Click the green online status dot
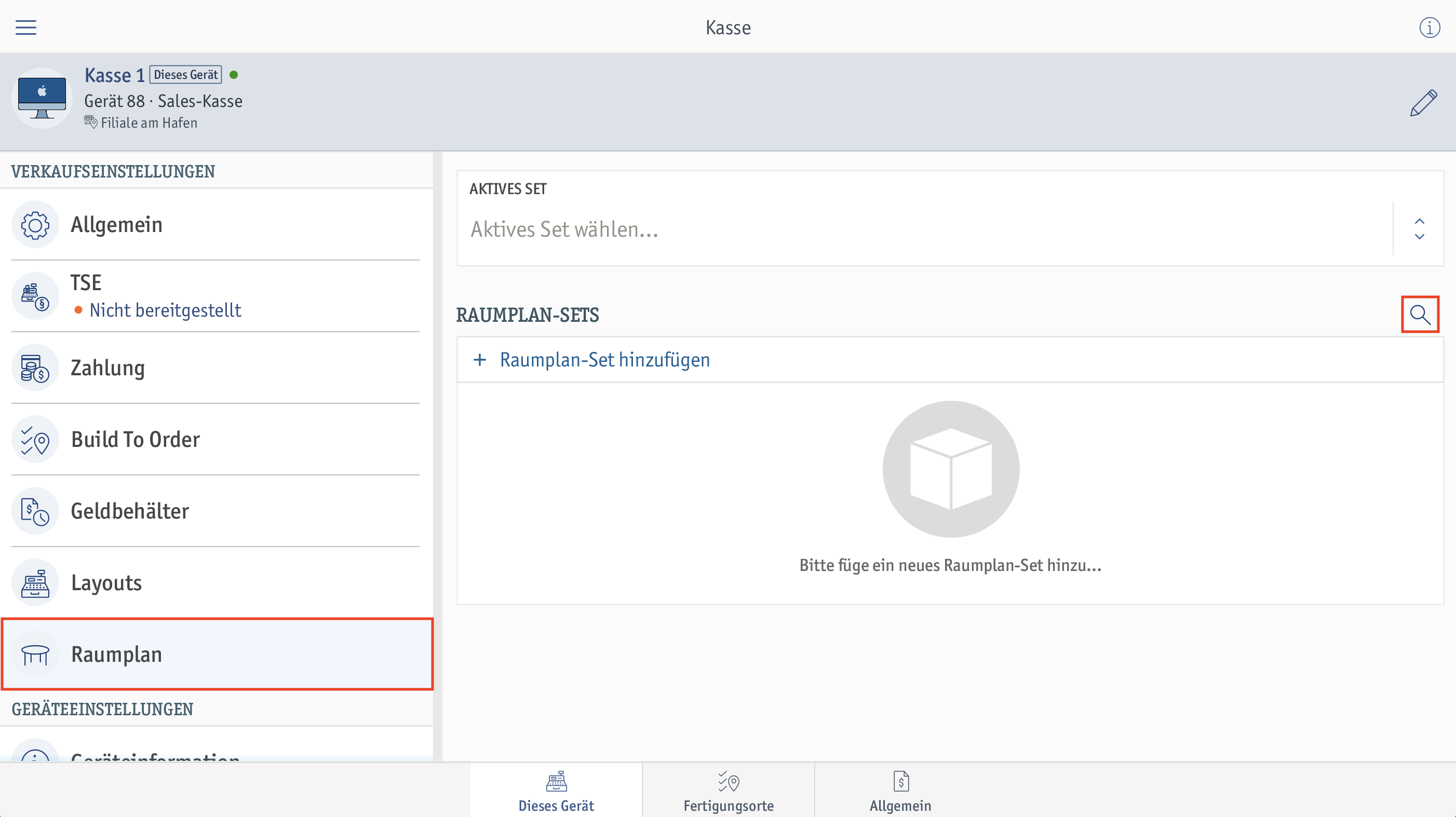This screenshot has height=817, width=1456. pos(234,75)
